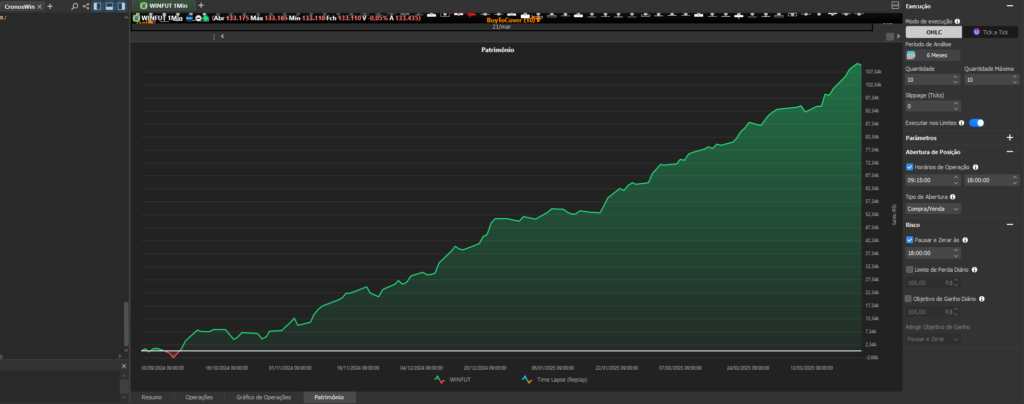1024x404 pixels.
Task: Collapse the Abertura de Posição section
Action: click(x=1010, y=151)
